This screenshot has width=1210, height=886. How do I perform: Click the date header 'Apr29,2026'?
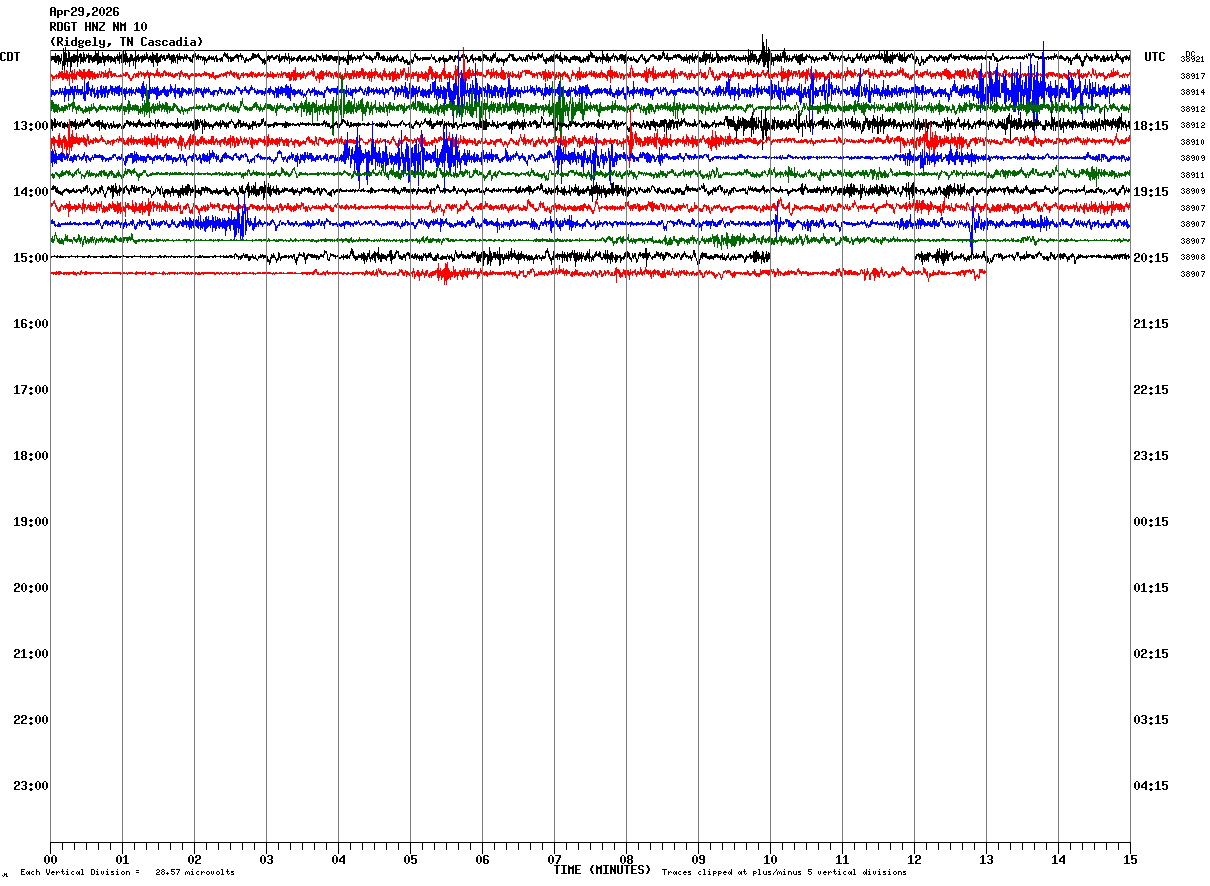click(84, 12)
